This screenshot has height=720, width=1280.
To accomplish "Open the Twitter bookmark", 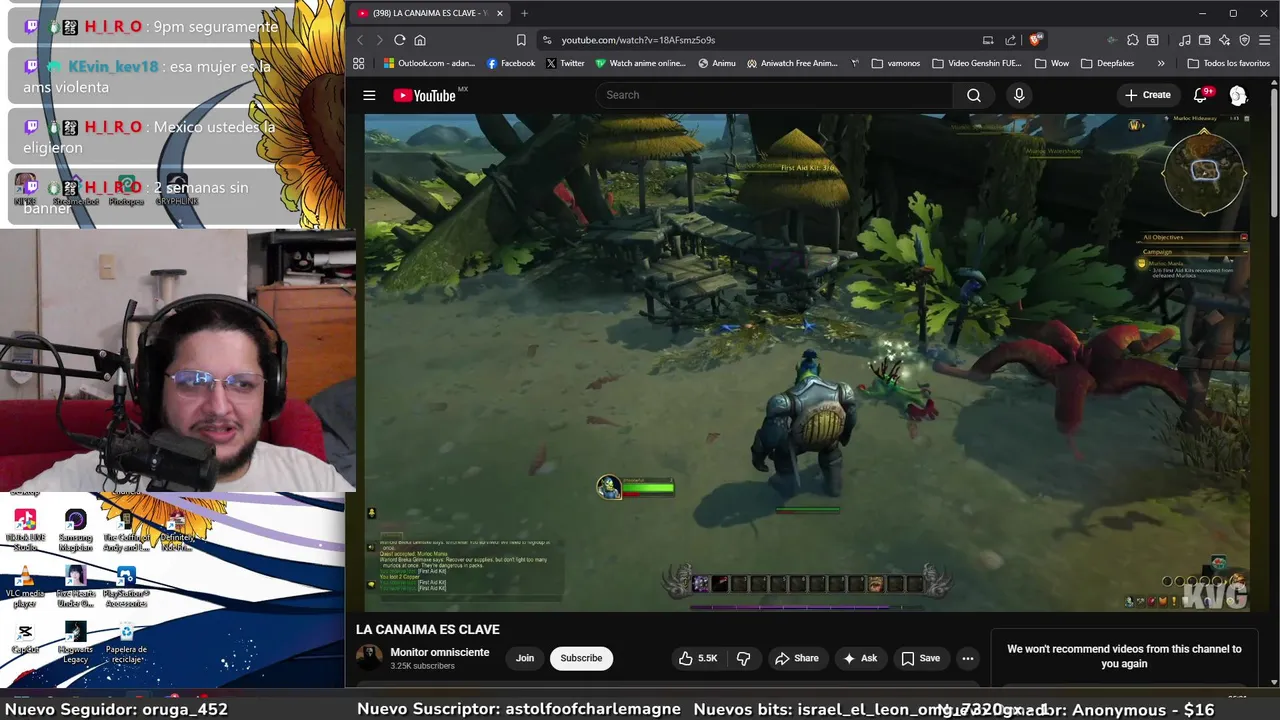I will coord(565,63).
